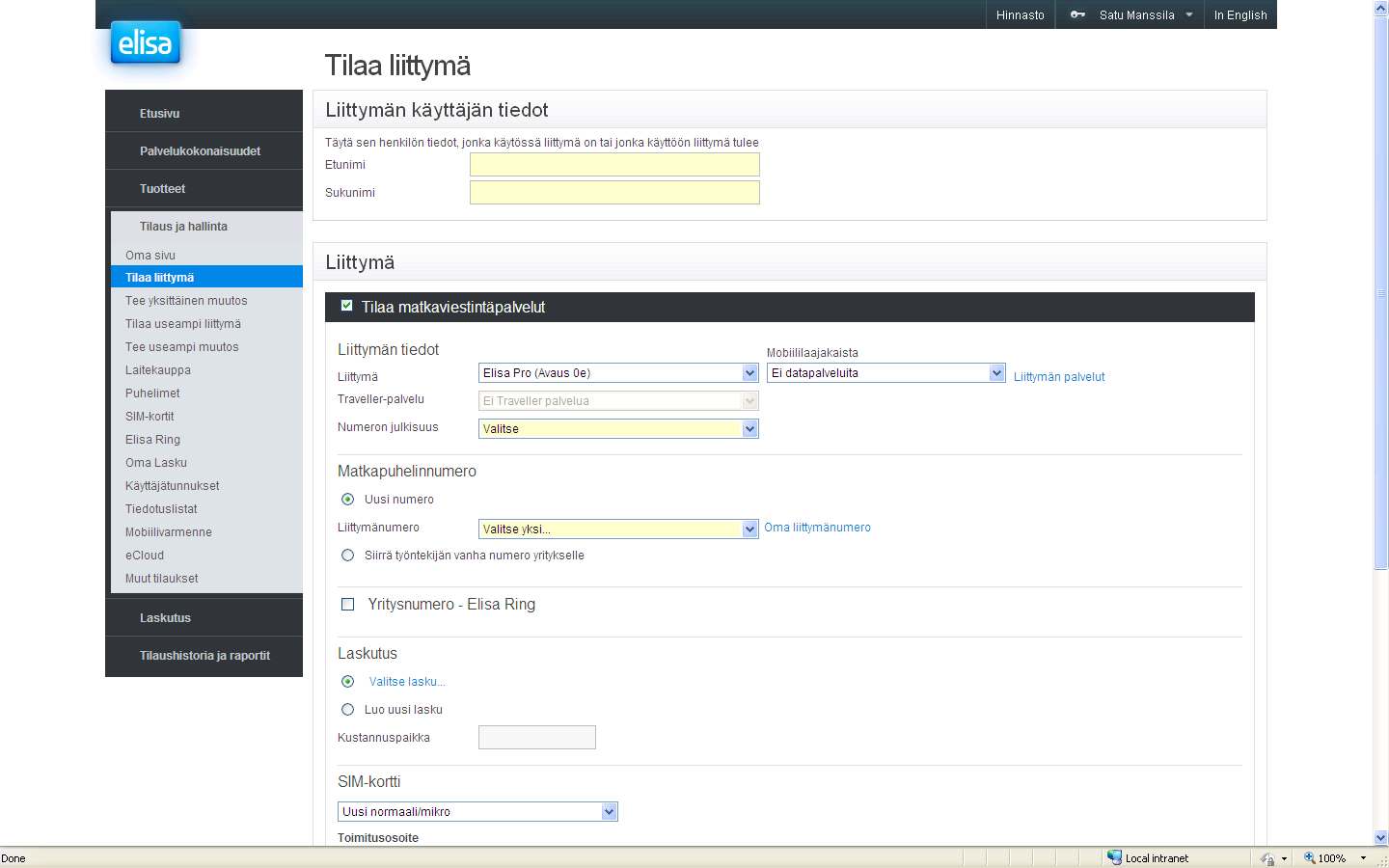Open Etusivu in the side menu
Viewport: 1389px width, 868px height.
pyautogui.click(x=159, y=113)
